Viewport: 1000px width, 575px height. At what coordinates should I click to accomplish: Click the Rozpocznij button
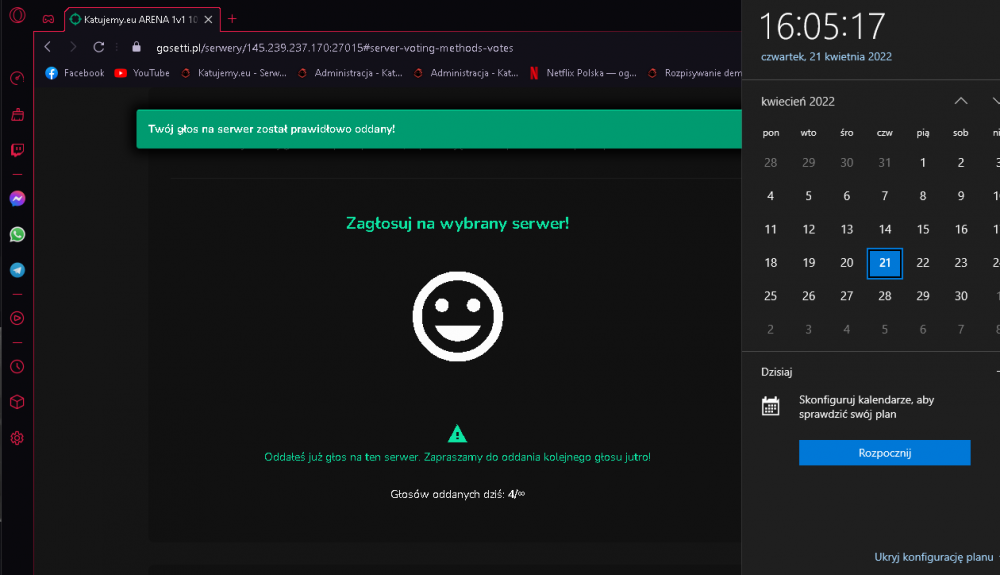885,453
